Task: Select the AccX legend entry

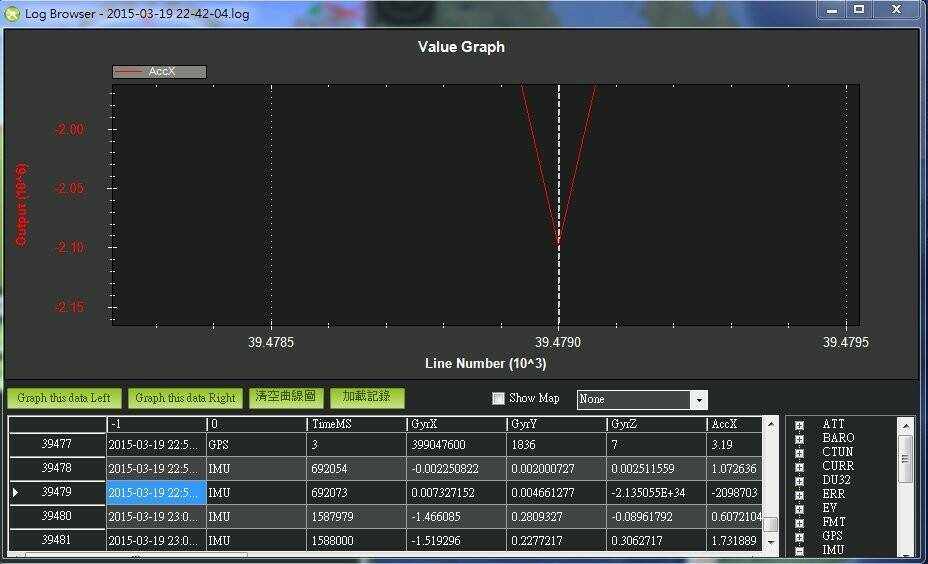Action: (x=160, y=72)
